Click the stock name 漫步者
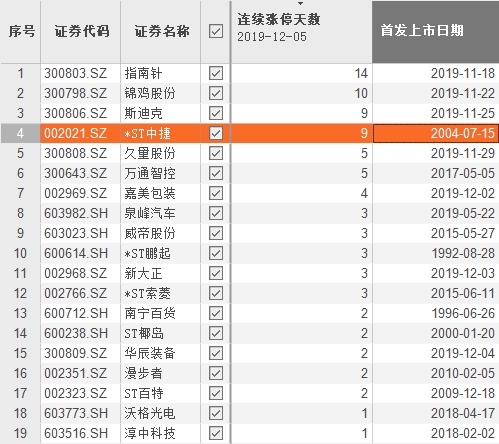499x444 pixels. 143,373
